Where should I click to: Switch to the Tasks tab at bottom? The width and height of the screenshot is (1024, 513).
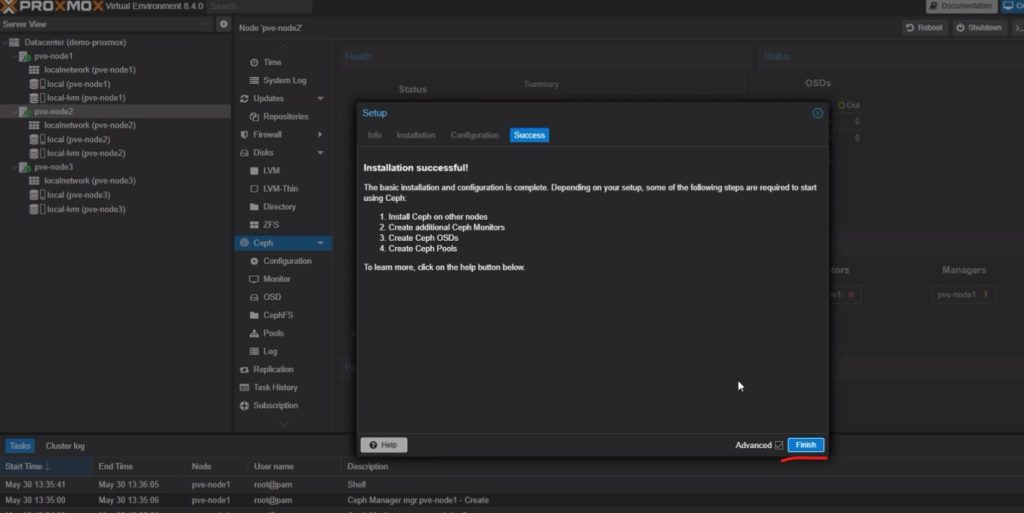pos(20,446)
